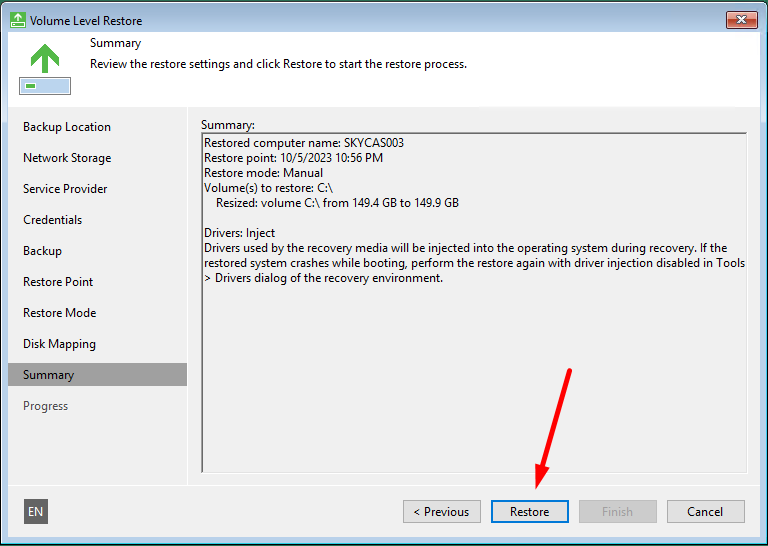Select the highlighted Summary step
This screenshot has width=768, height=546.
click(97, 375)
